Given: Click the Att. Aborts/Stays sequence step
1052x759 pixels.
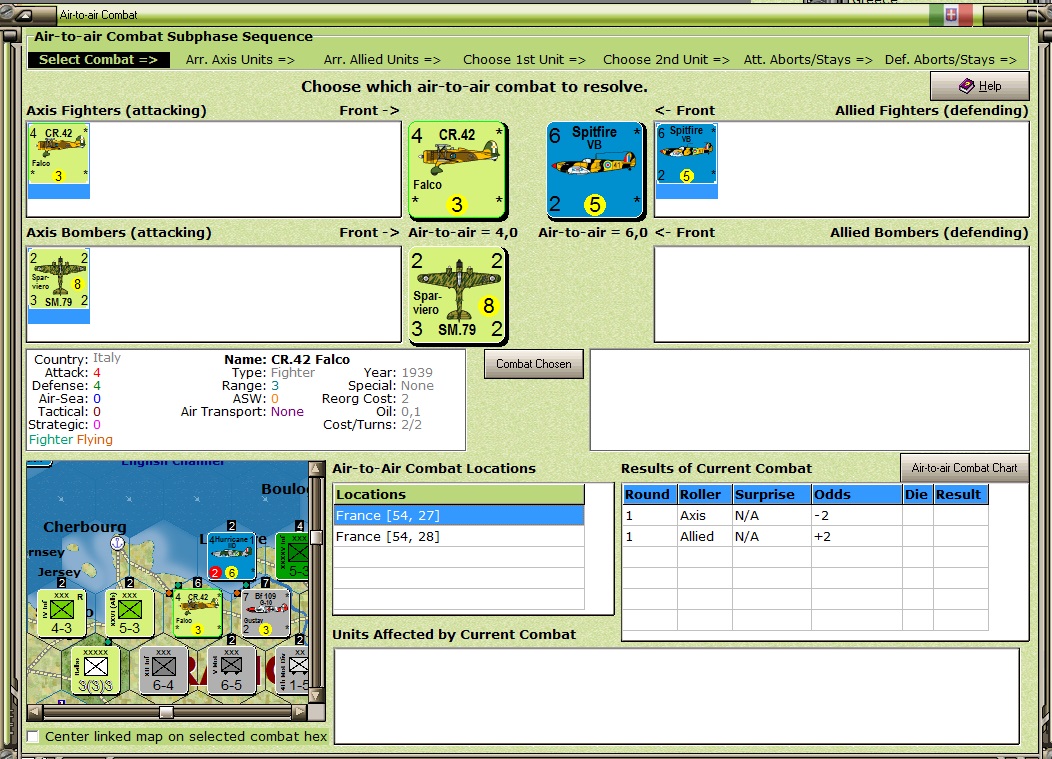Looking at the screenshot, I should tap(808, 60).
